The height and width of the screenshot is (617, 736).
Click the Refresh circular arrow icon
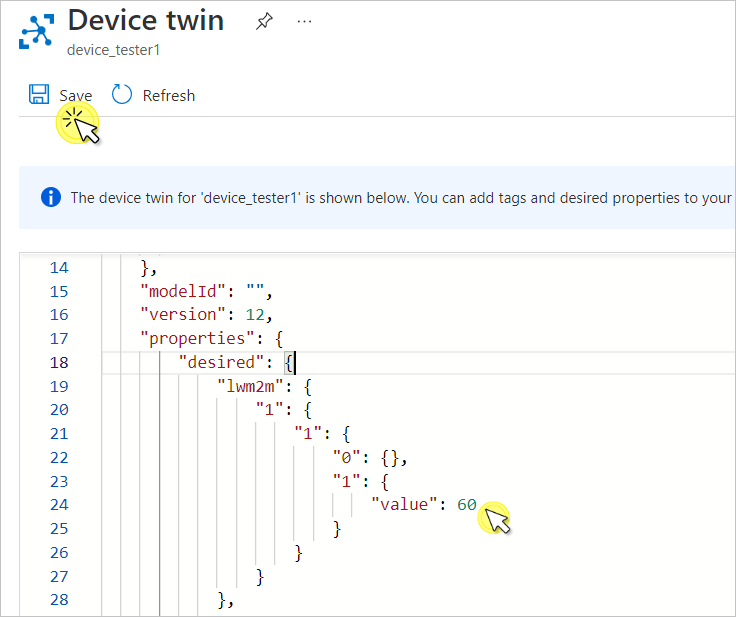(122, 94)
